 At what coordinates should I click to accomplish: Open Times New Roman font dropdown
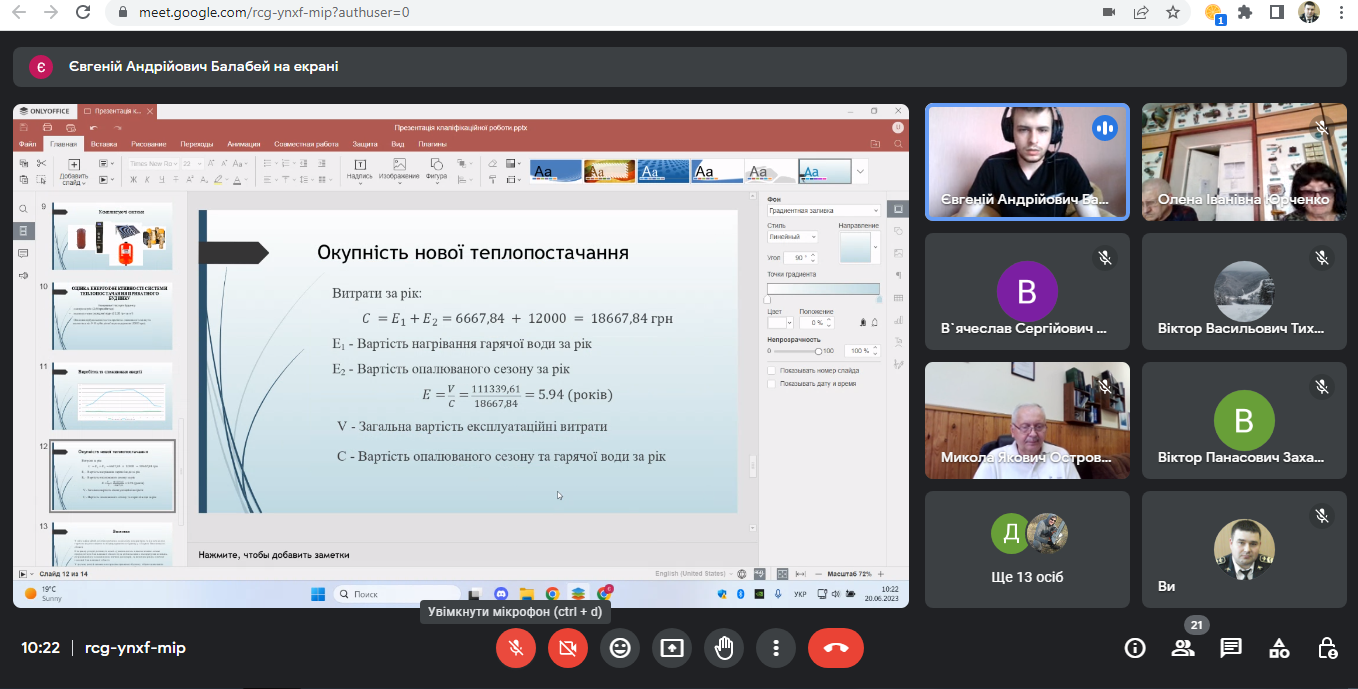(153, 164)
